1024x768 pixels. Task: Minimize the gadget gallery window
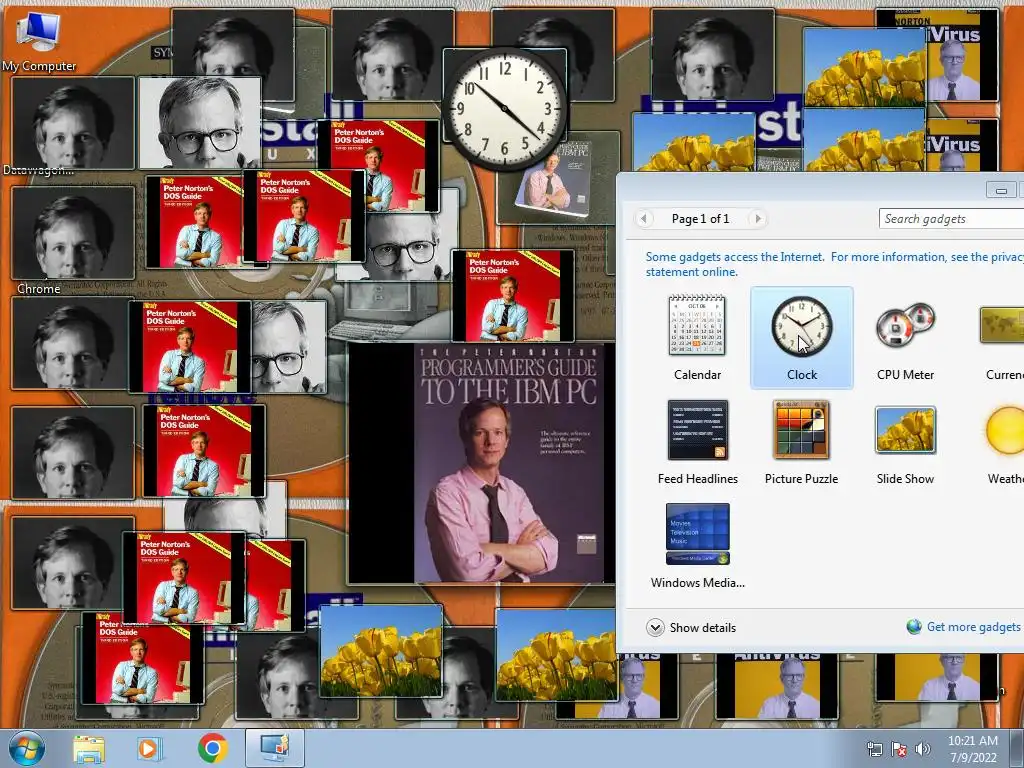point(1000,190)
